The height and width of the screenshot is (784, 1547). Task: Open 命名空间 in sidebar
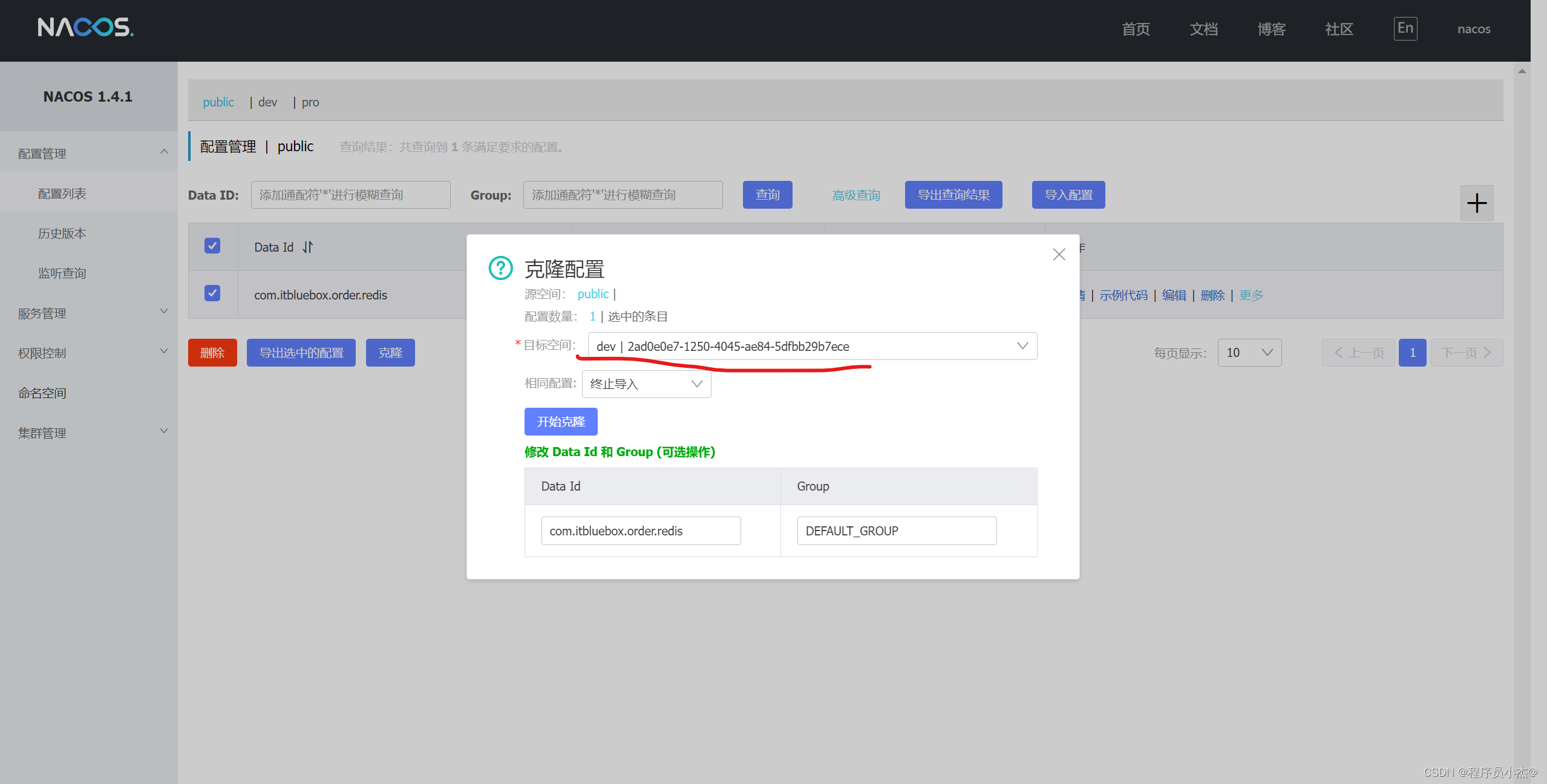pyautogui.click(x=42, y=393)
